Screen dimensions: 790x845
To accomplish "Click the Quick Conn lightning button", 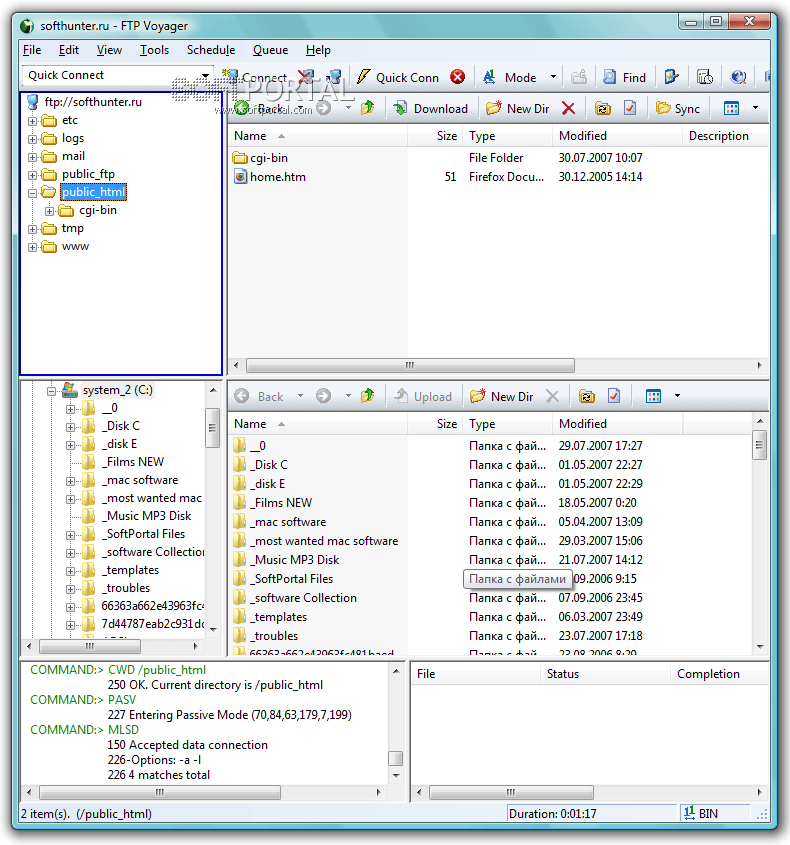I will tap(398, 78).
